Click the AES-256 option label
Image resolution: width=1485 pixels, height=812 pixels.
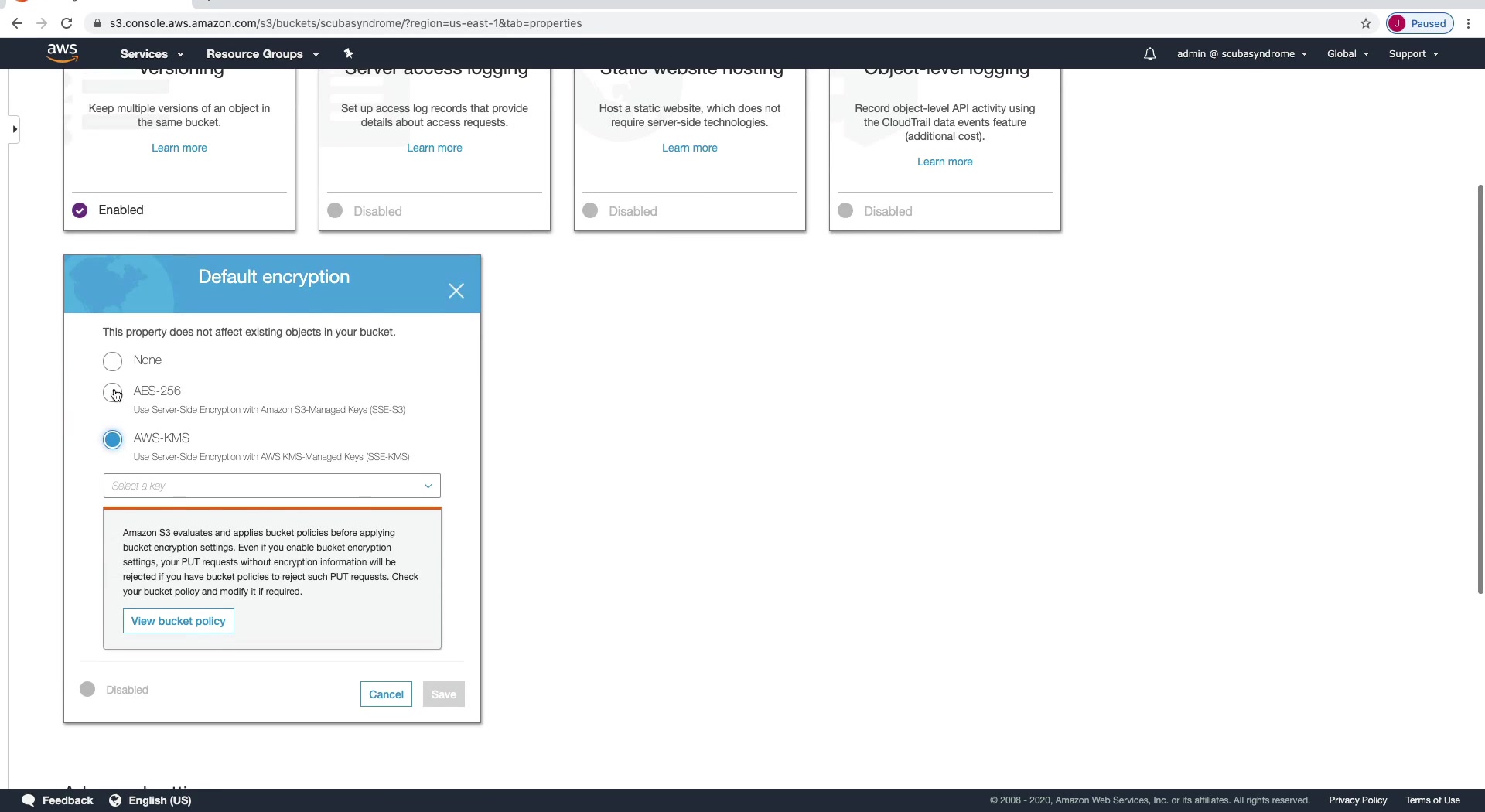[157, 391]
